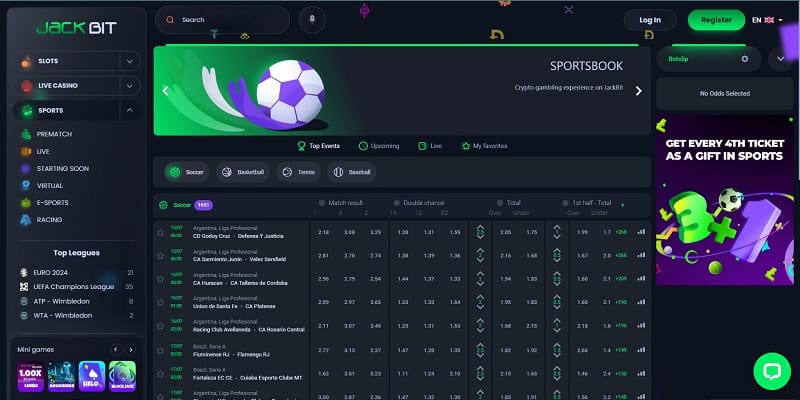Switch to My favorites tab

point(484,146)
